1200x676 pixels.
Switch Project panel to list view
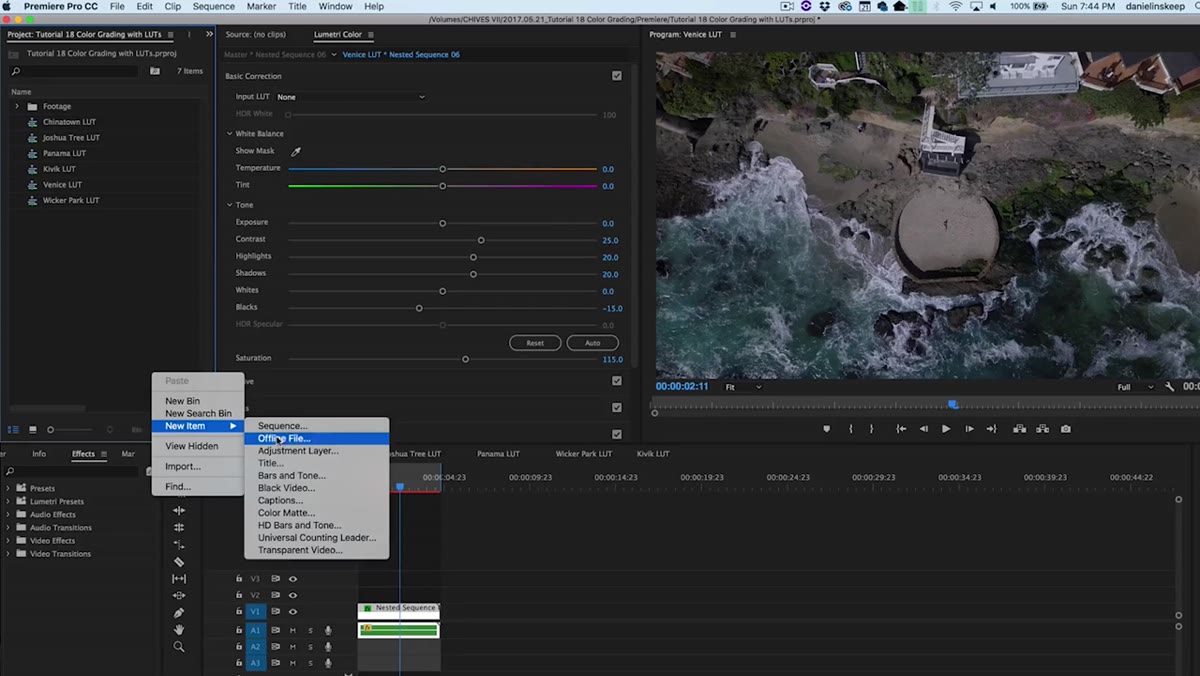[x=14, y=429]
